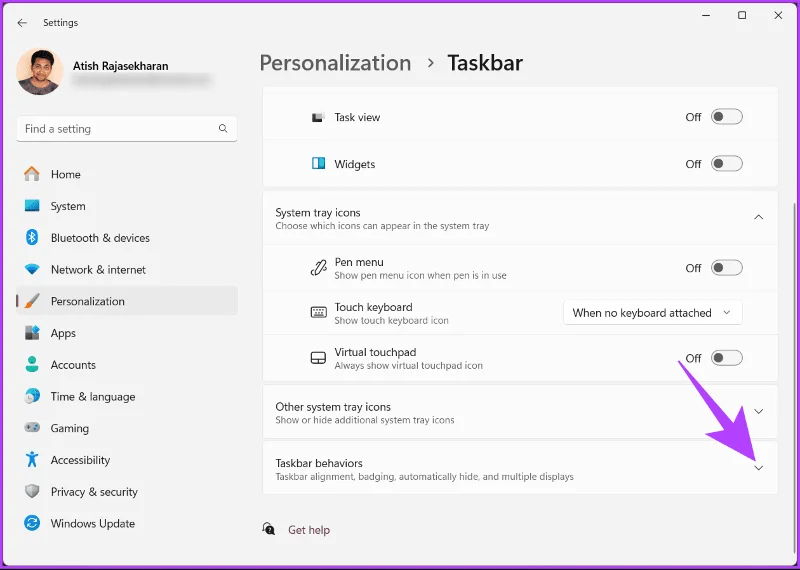Image resolution: width=800 pixels, height=570 pixels.
Task: Click the Windows Update sync icon
Action: tap(32, 523)
